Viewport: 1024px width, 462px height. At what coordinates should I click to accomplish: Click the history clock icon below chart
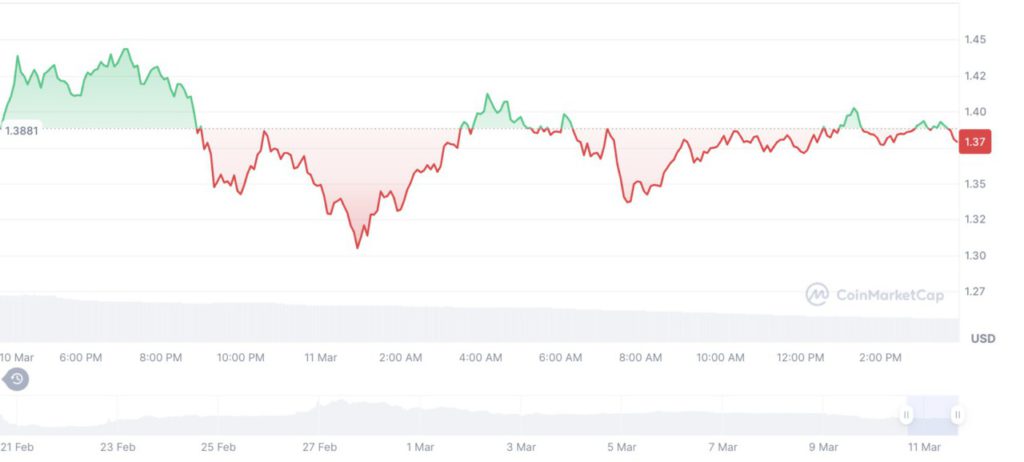(x=17, y=379)
